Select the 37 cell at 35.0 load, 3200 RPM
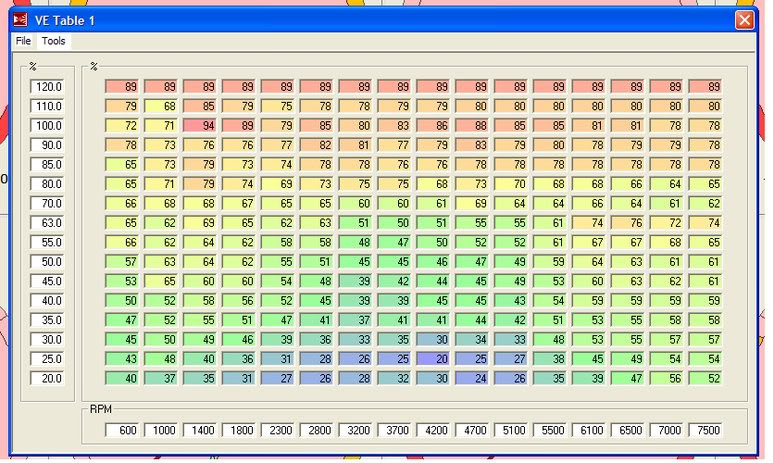The image size is (773, 463). (x=355, y=320)
